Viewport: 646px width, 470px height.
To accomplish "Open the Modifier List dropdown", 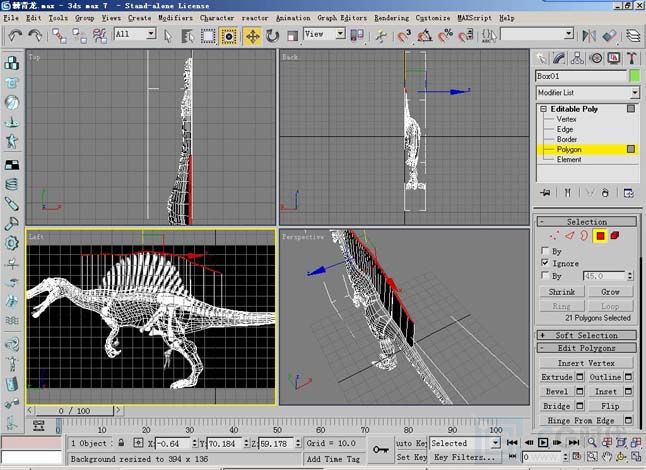I will pyautogui.click(x=587, y=93).
